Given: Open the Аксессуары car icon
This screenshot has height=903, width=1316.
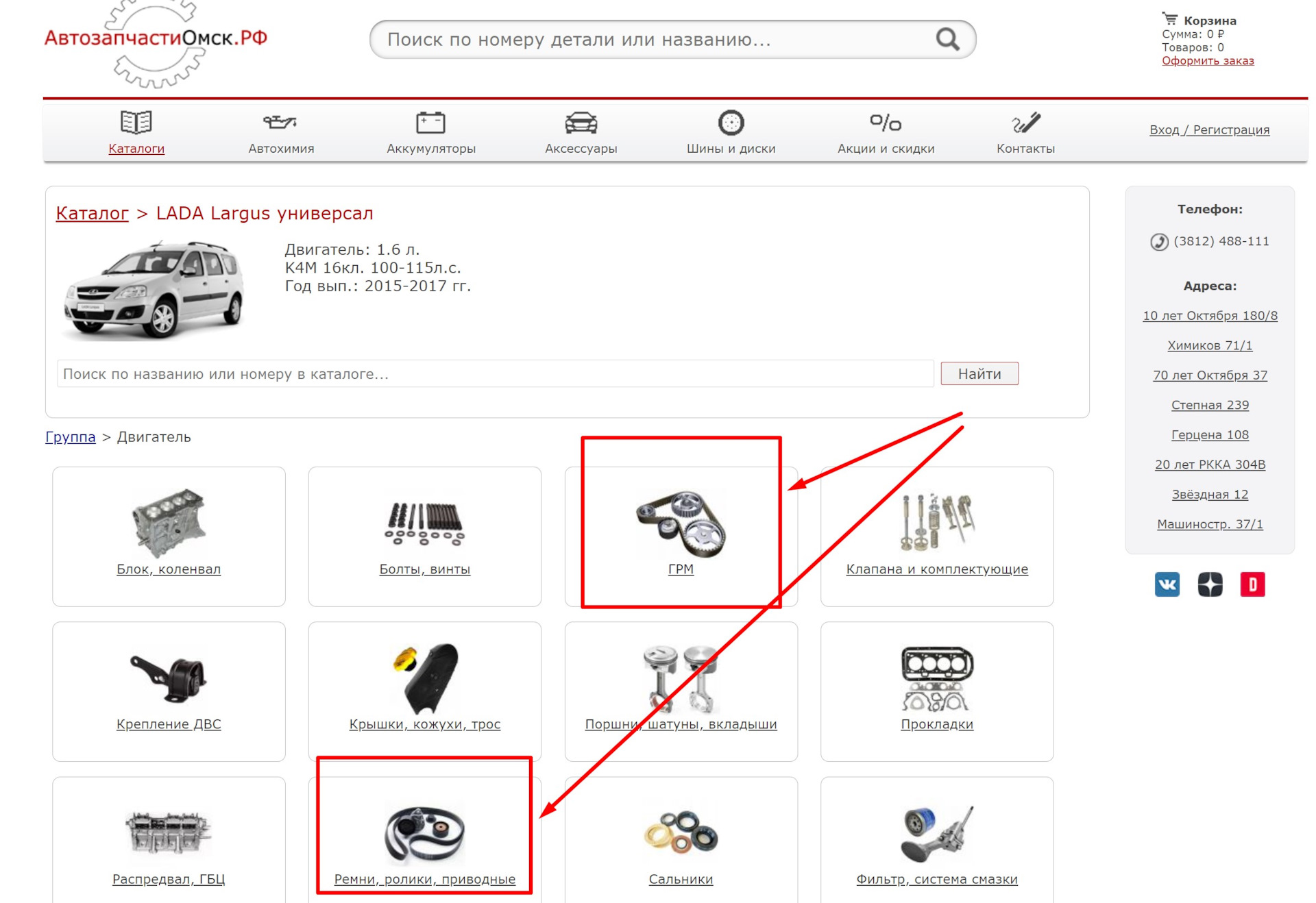Looking at the screenshot, I should [x=581, y=123].
